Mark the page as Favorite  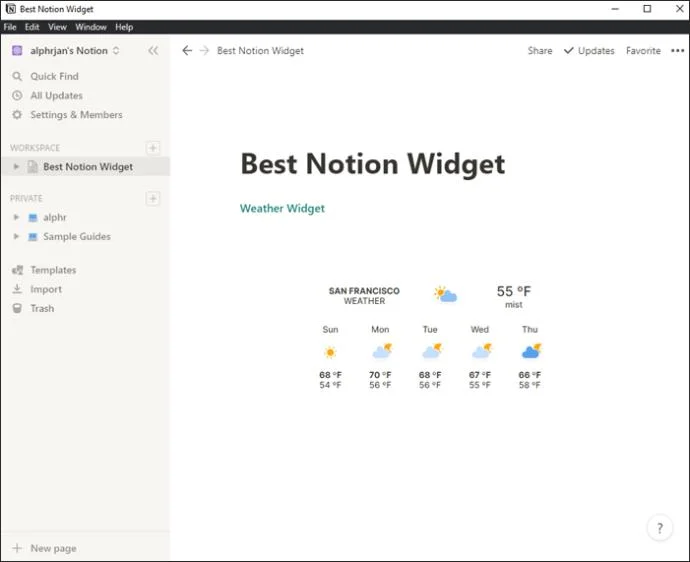(x=643, y=51)
